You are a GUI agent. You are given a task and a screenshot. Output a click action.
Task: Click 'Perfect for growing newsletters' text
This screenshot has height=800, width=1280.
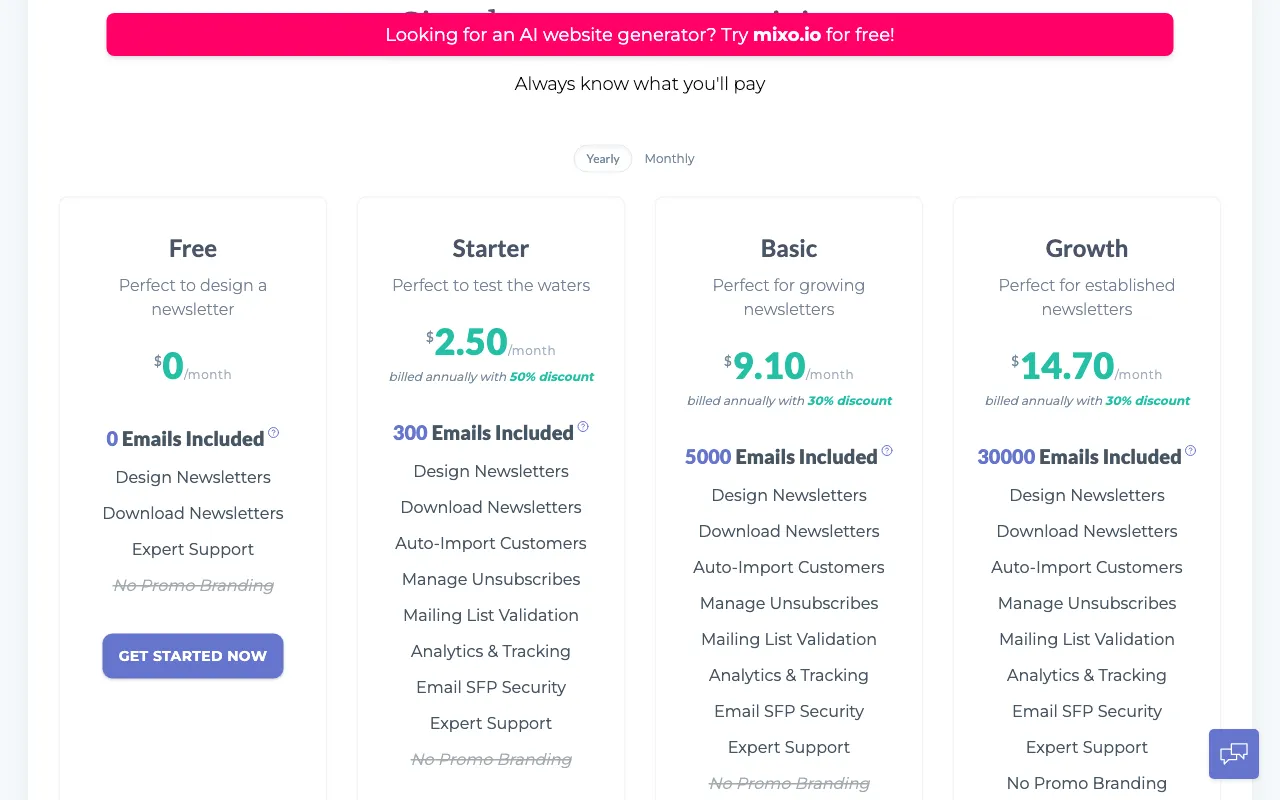coord(789,297)
